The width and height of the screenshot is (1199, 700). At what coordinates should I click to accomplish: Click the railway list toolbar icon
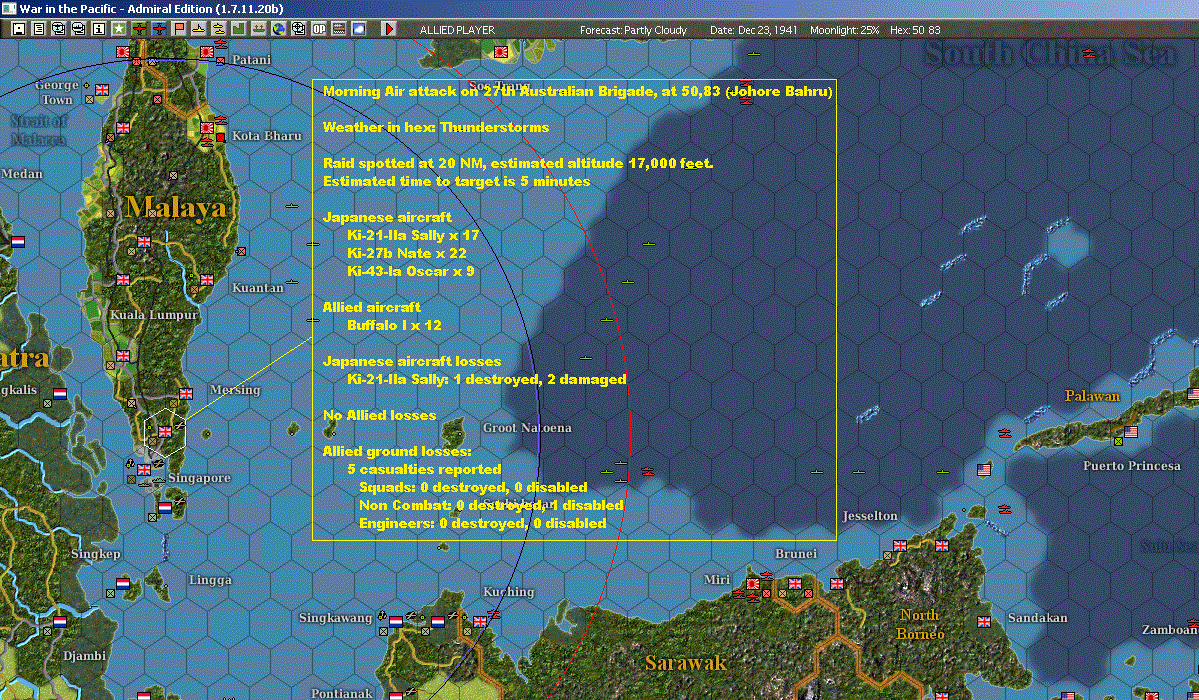tap(339, 29)
